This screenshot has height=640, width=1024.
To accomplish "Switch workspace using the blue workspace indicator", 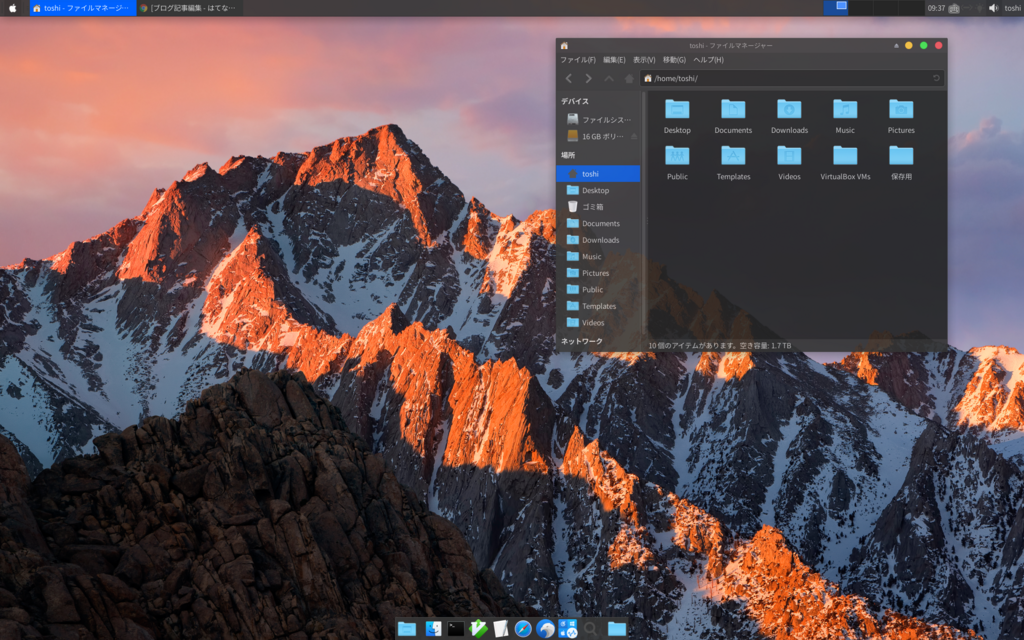I will (x=838, y=8).
